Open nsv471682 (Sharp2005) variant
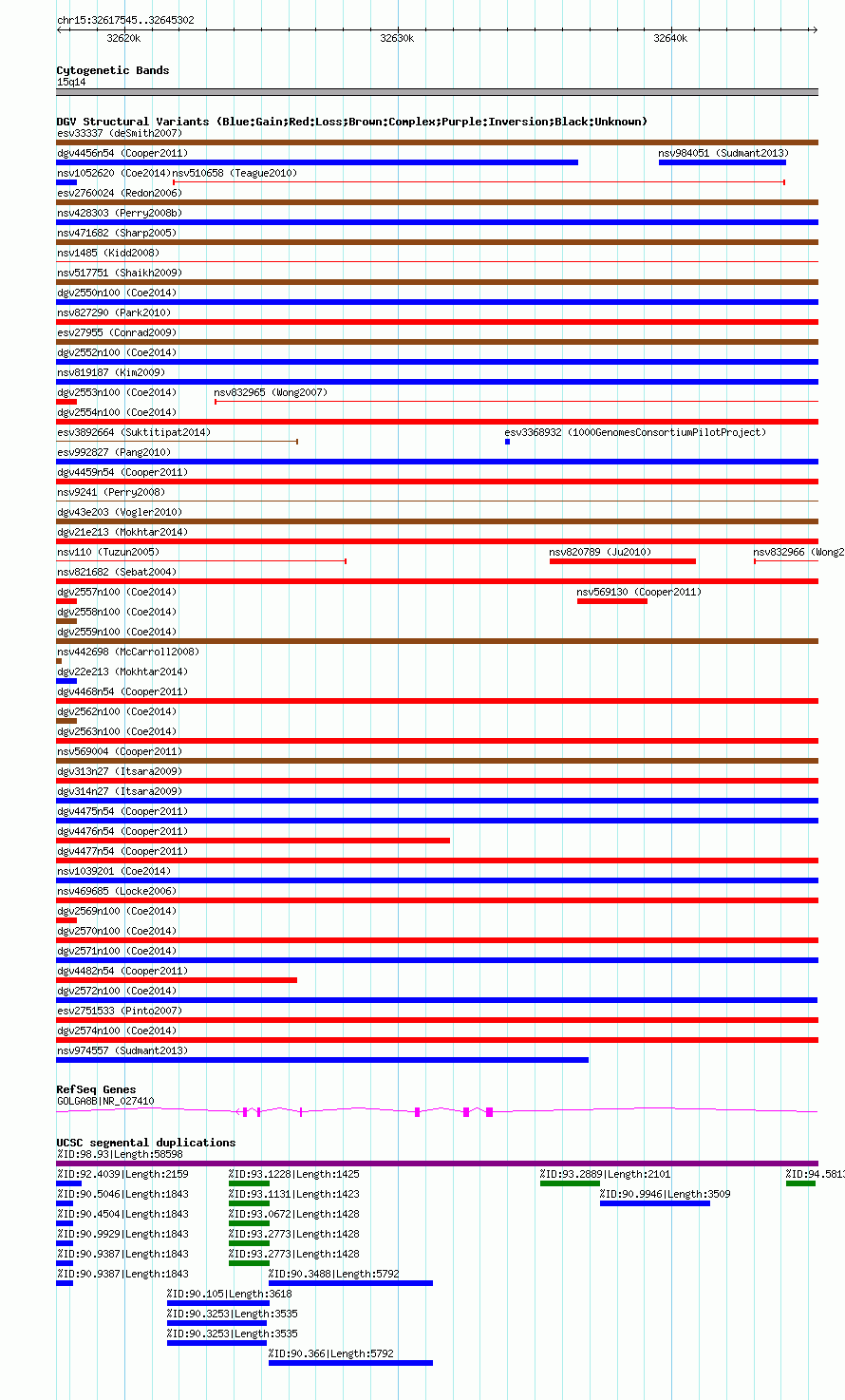Screen dimensions: 845x1400 [x=117, y=233]
